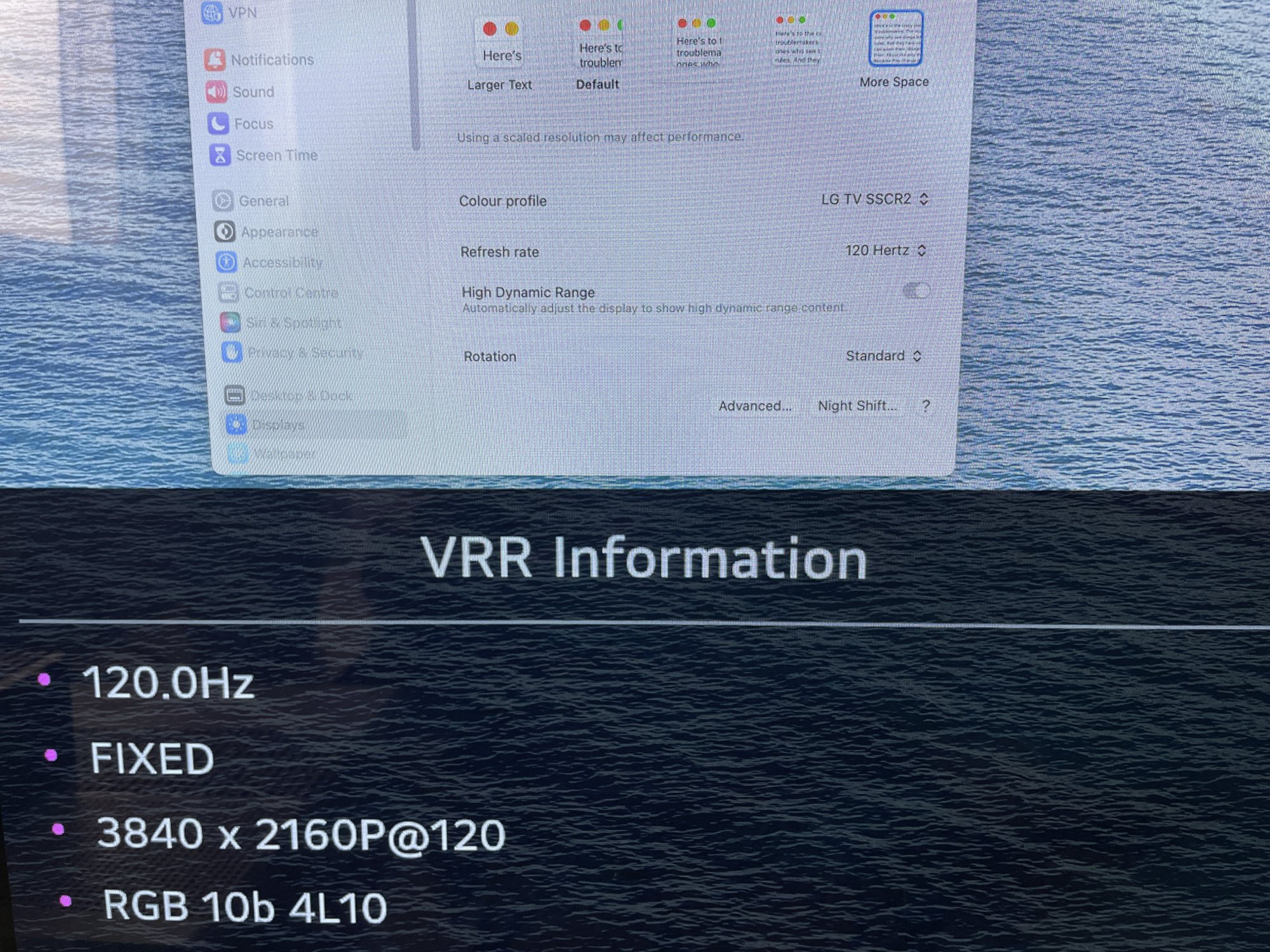Select the Focus moon icon
Screen dimensions: 1270x952
point(218,123)
